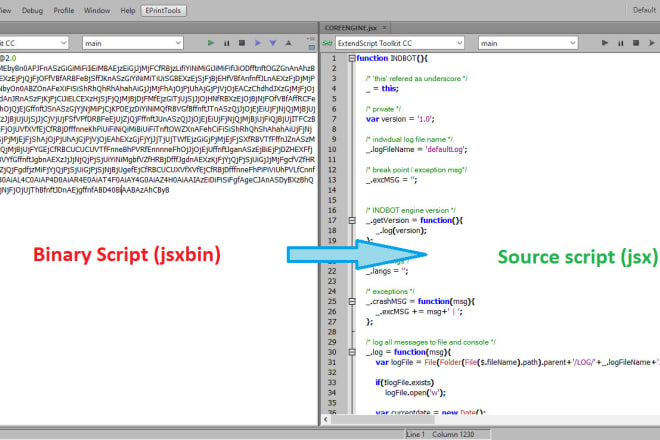This screenshot has height=440, width=660.
Task: Click line number 31 in gutter
Action: (332, 362)
